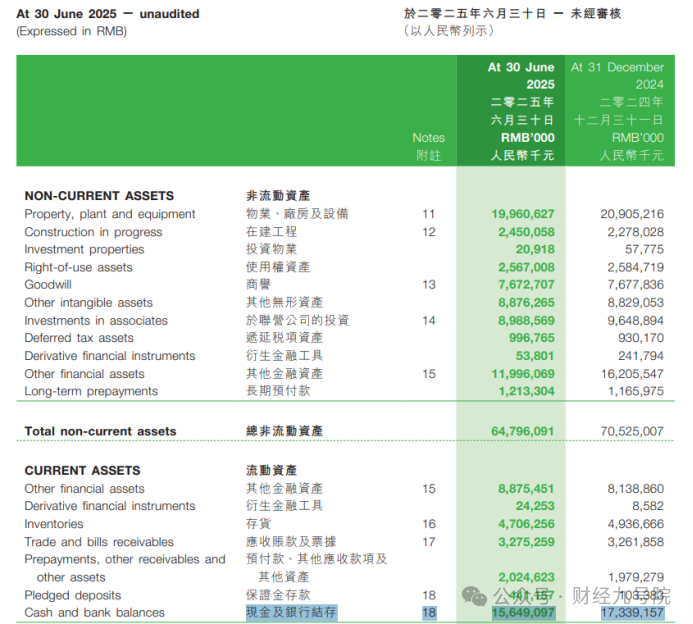The width and height of the screenshot is (693, 624).
Task: Select value 19,960,627
Action: point(523,214)
